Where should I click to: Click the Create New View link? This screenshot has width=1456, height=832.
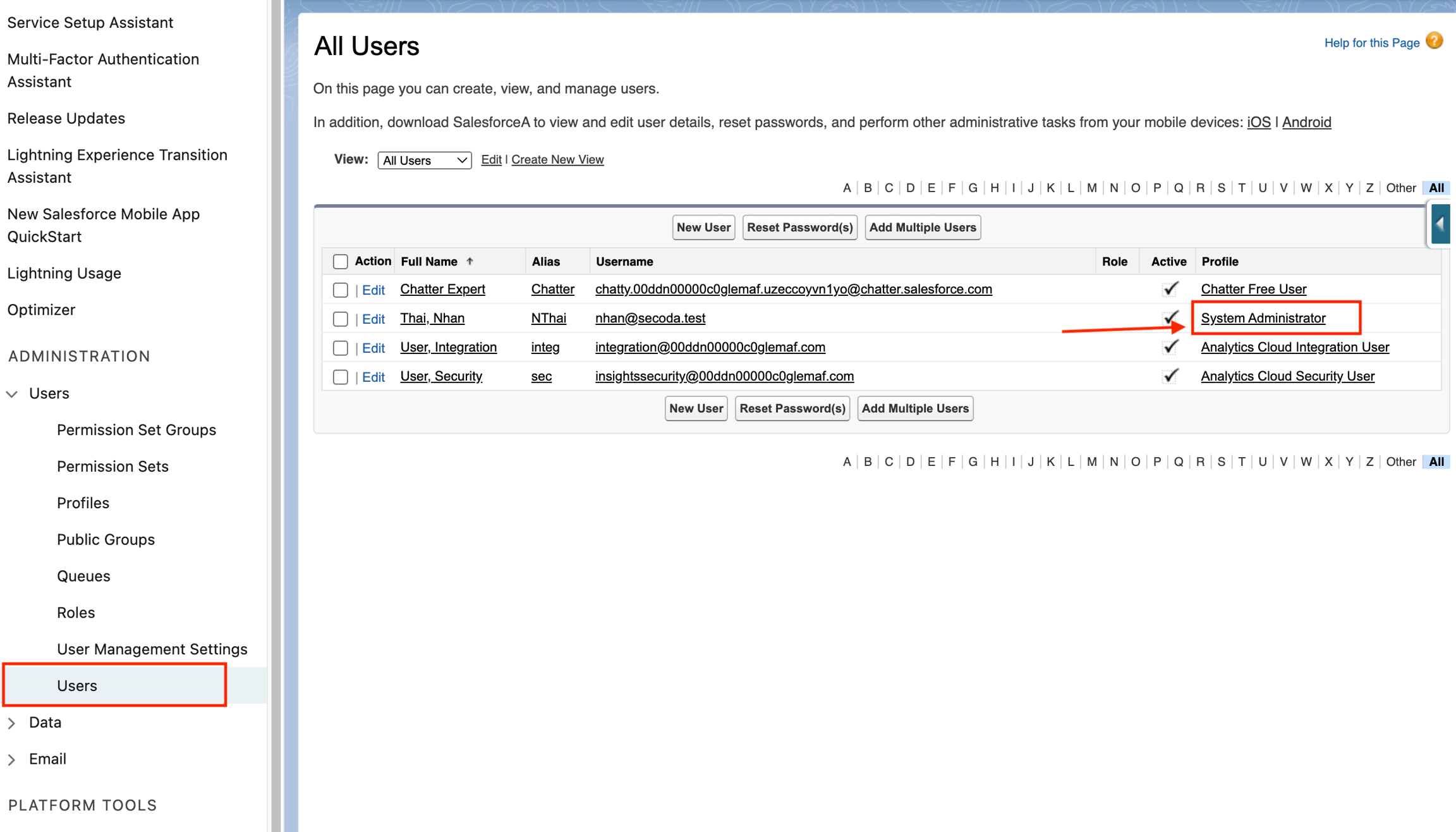[557, 159]
